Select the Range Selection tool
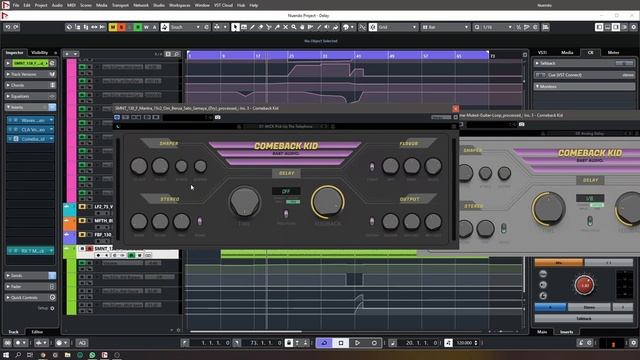 [244, 27]
